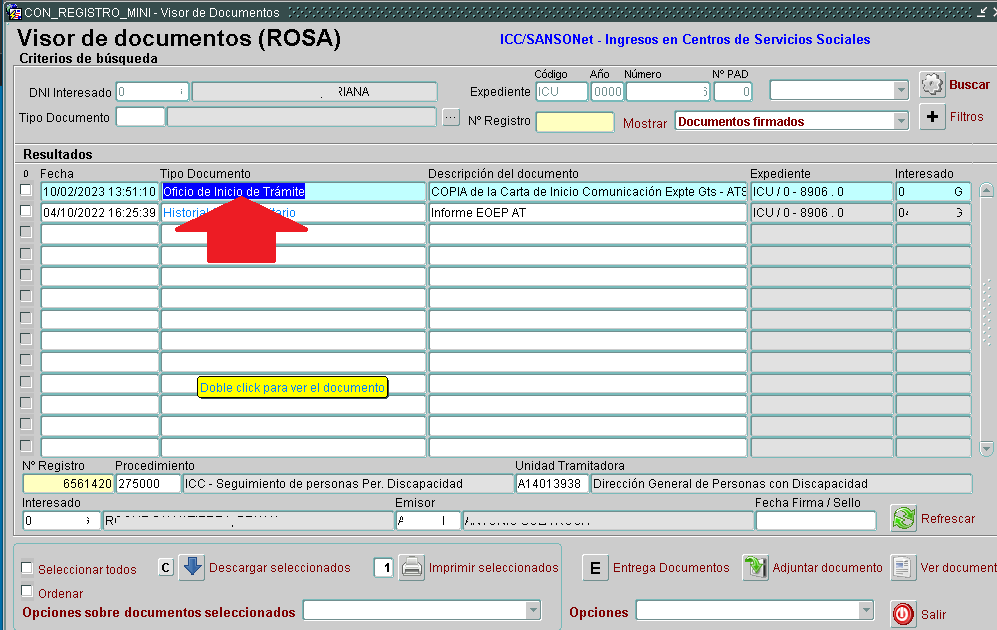Viewport: 997px width, 630px height.
Task: Click the blue Descargar seleccionados arrow icon
Action: 193,567
